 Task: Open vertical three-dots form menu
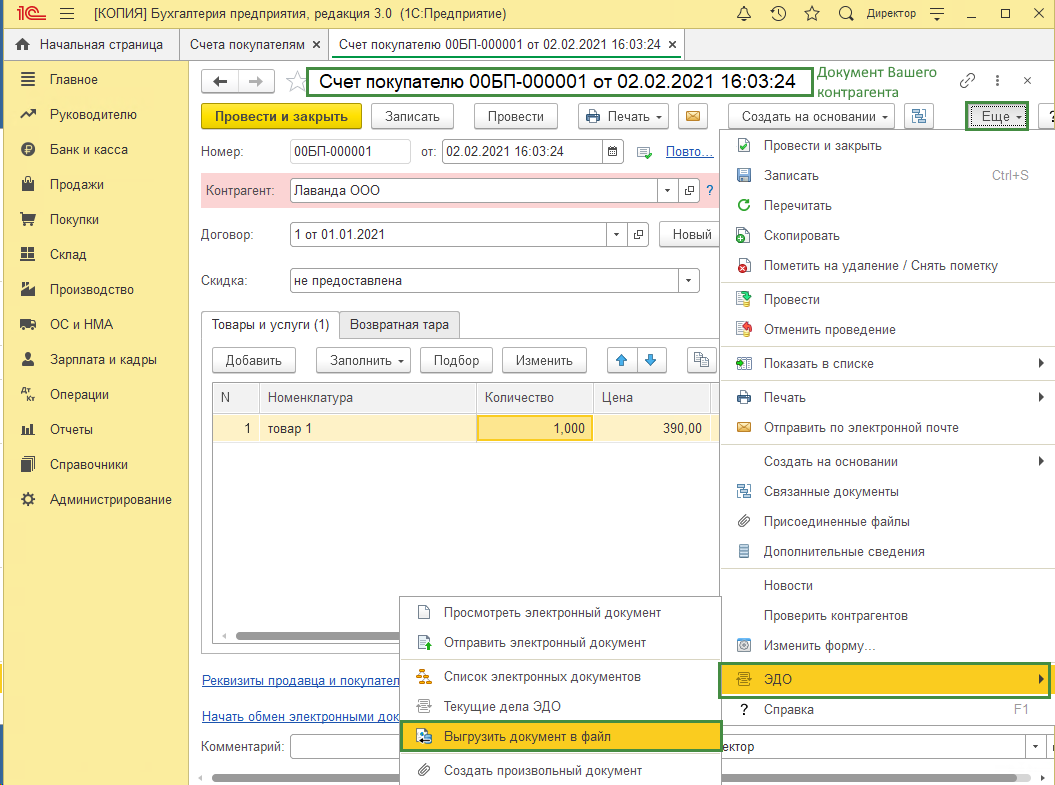[997, 81]
